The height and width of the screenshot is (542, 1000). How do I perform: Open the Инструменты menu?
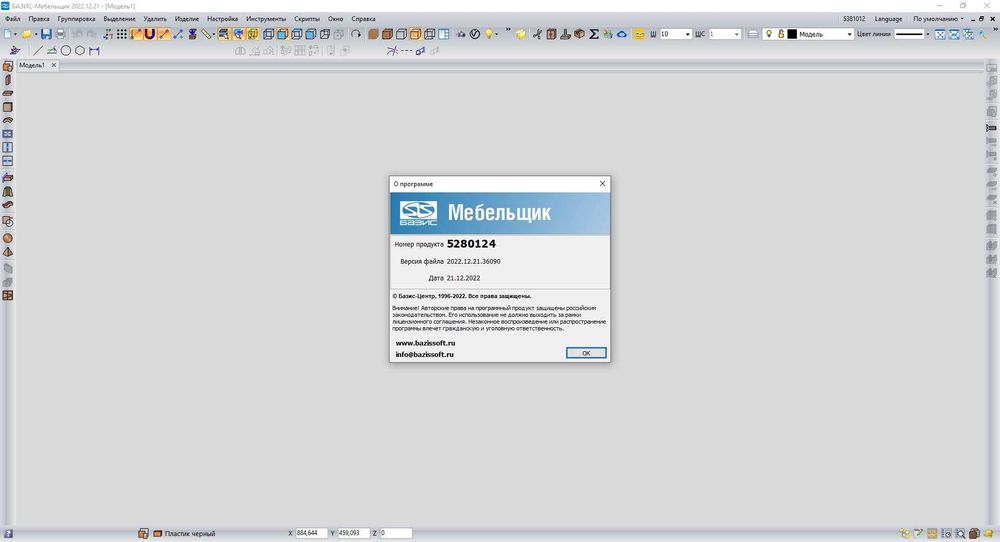pos(266,19)
